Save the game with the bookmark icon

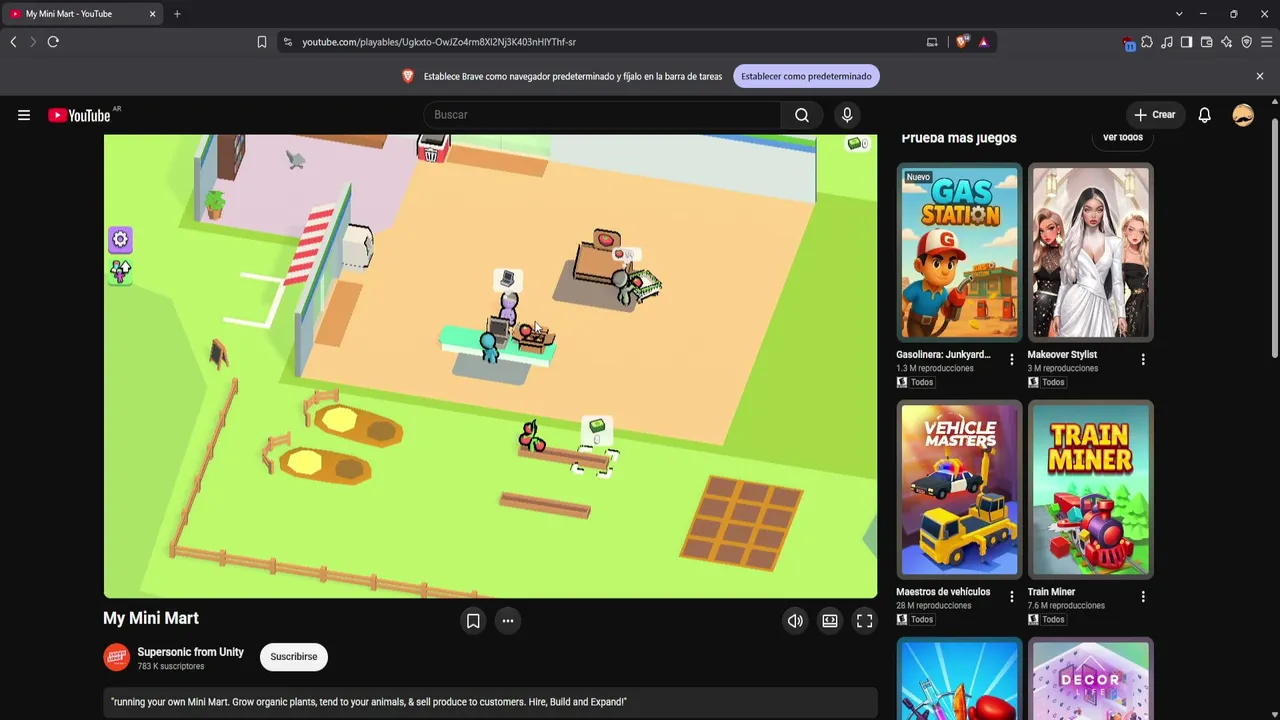coord(473,621)
